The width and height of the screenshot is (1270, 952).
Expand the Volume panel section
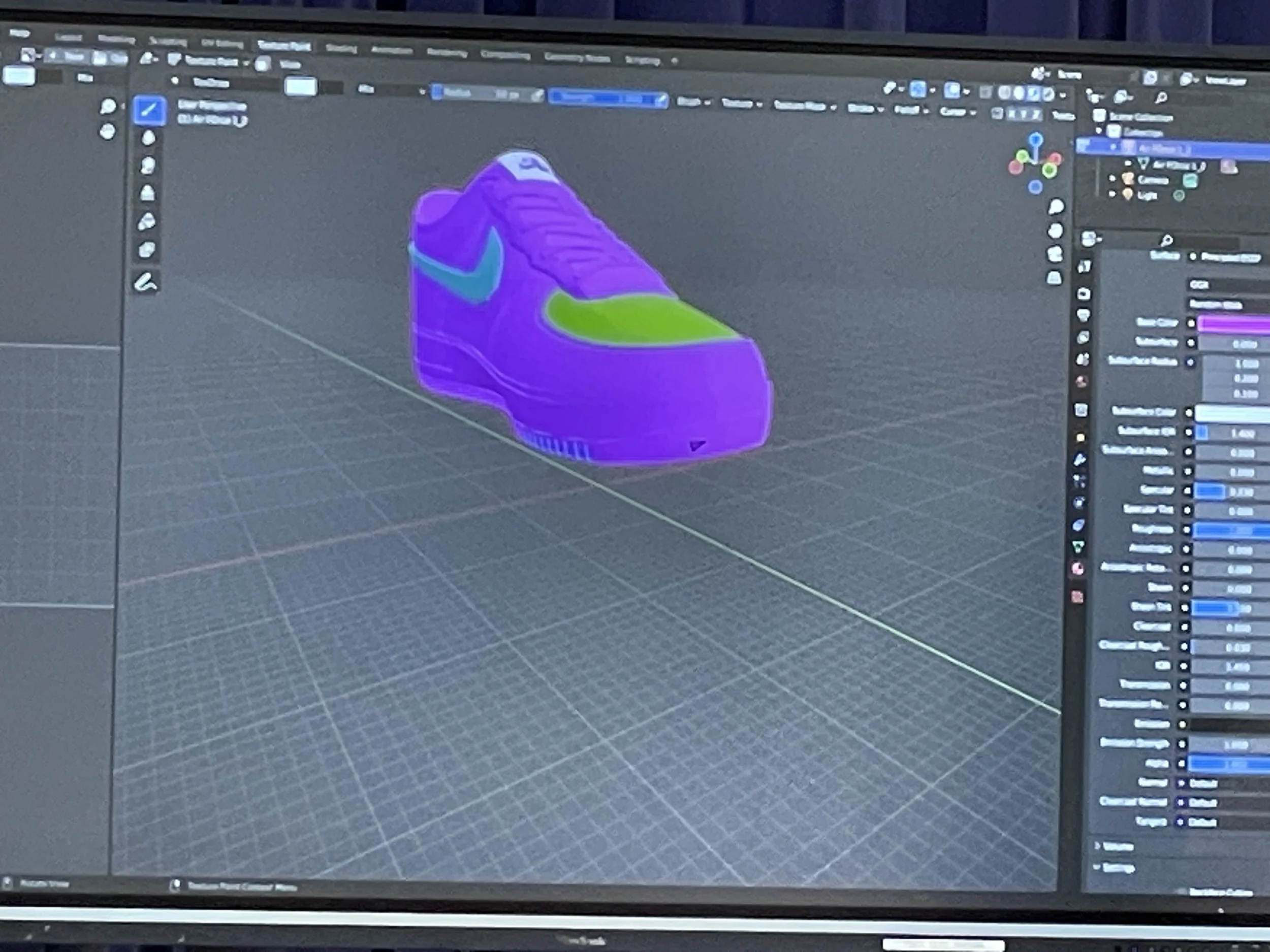click(1114, 846)
